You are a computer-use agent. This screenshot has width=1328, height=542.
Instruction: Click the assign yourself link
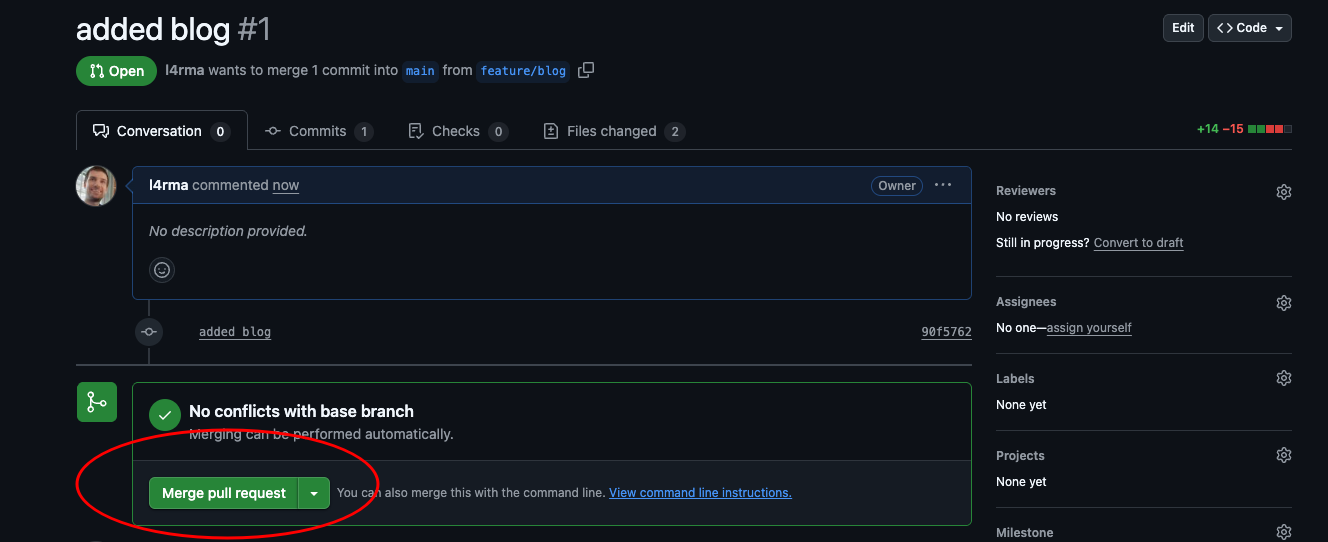[1089, 328]
